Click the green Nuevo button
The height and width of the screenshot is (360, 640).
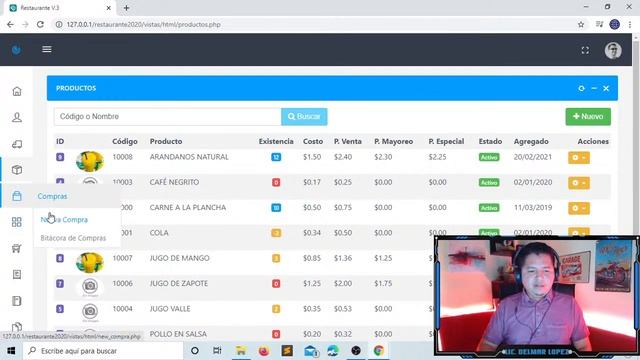[x=588, y=117]
